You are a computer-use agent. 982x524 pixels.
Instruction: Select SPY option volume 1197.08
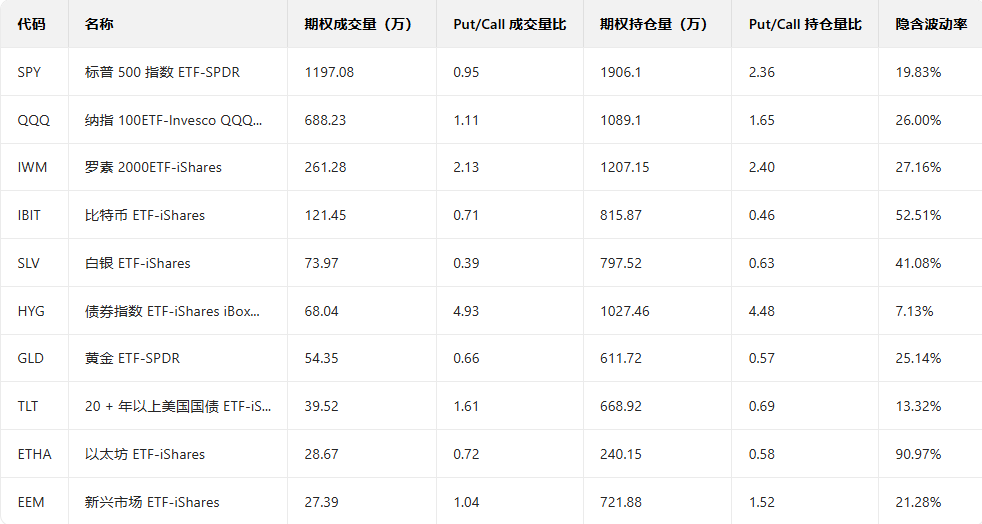tap(329, 72)
